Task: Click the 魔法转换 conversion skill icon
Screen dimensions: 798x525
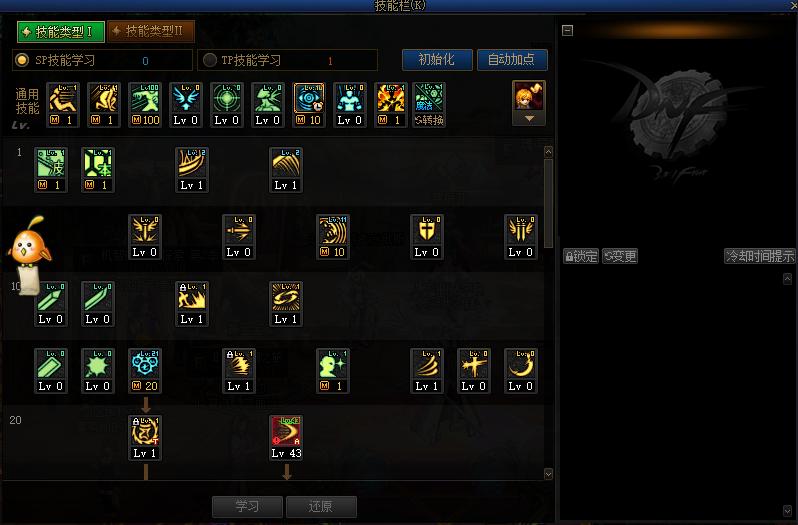Action: coord(429,104)
